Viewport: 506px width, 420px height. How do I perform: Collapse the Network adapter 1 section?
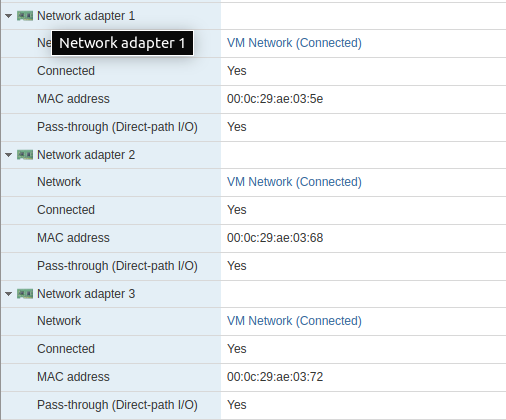click(x=9, y=16)
